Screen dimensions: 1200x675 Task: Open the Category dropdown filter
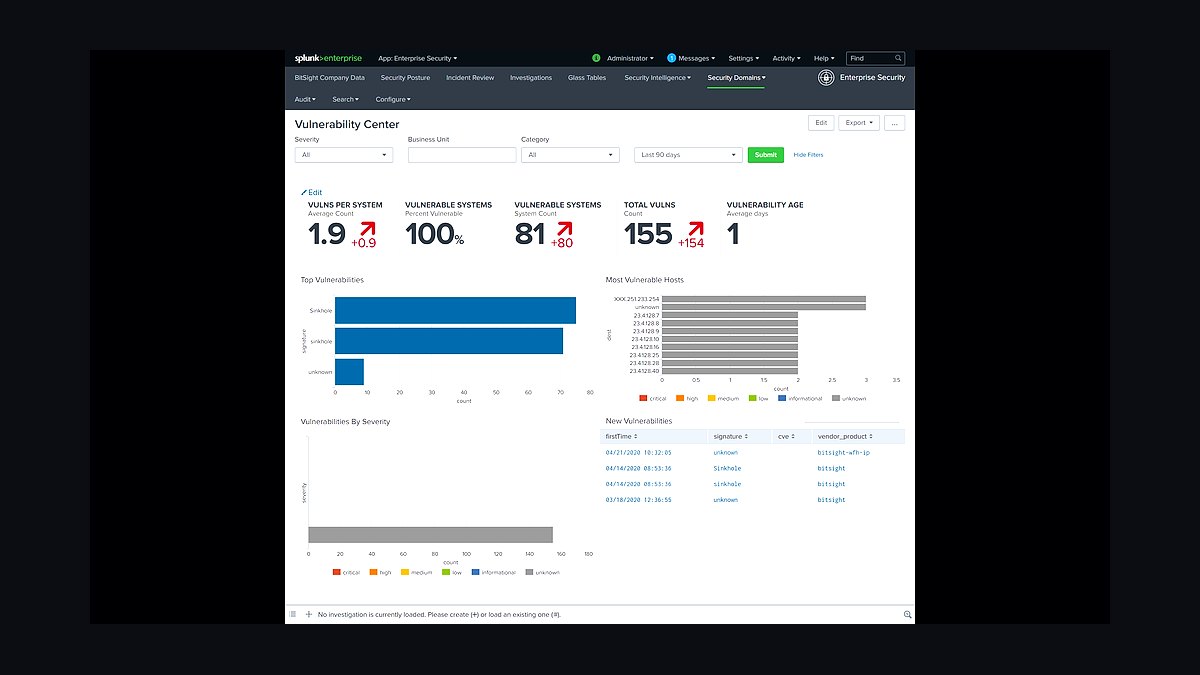pyautogui.click(x=570, y=155)
